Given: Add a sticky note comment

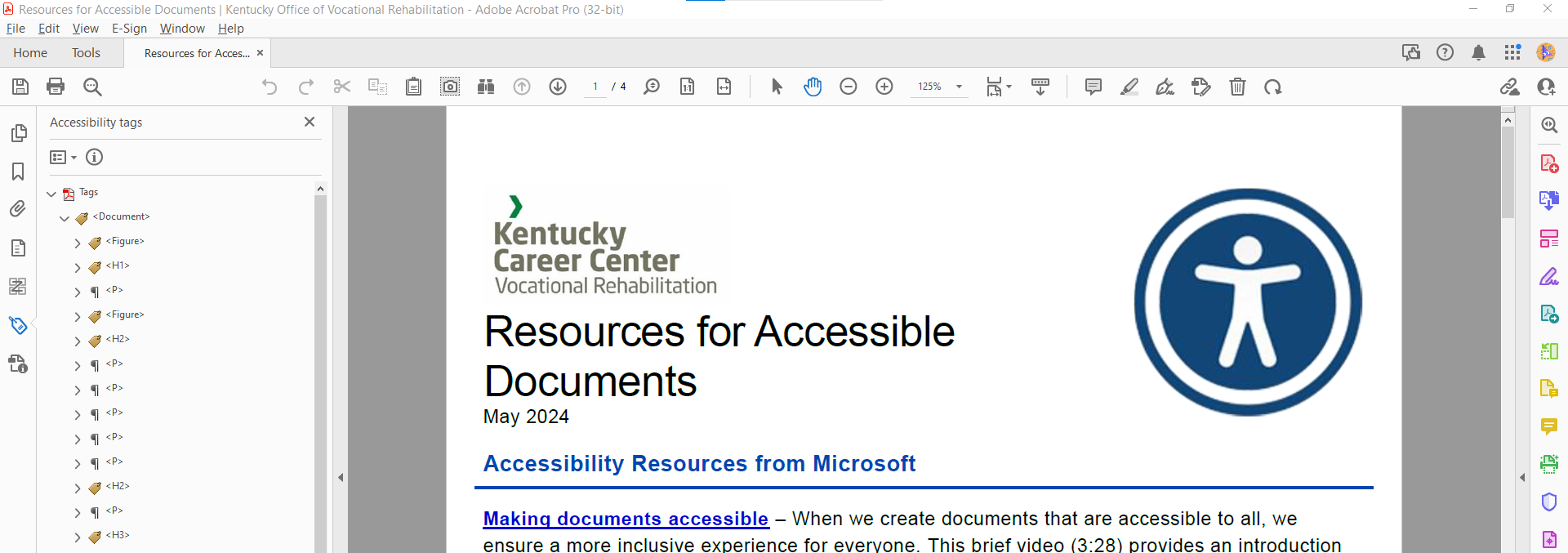Looking at the screenshot, I should pyautogui.click(x=1094, y=87).
